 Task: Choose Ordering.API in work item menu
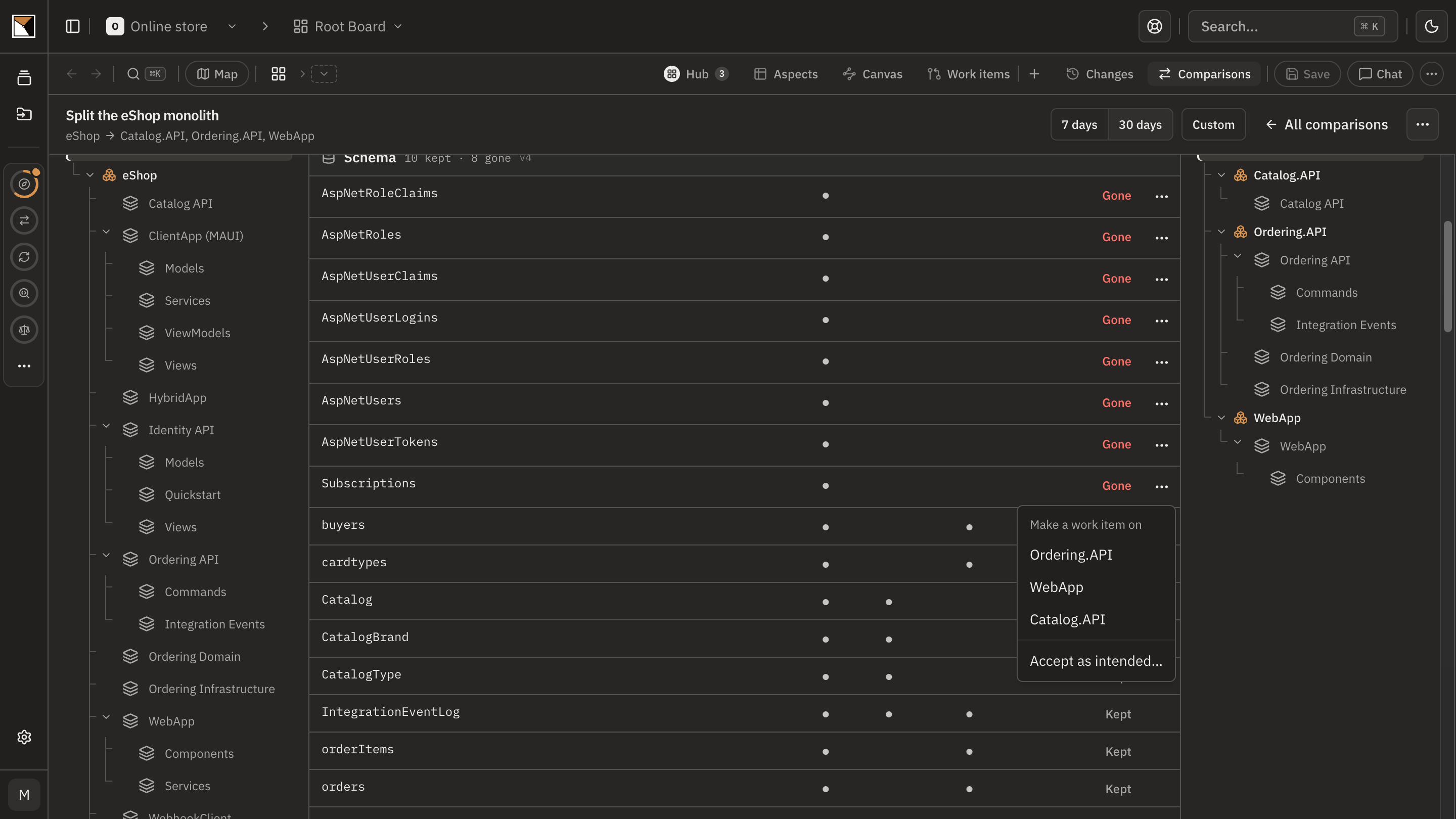pyautogui.click(x=1096, y=555)
